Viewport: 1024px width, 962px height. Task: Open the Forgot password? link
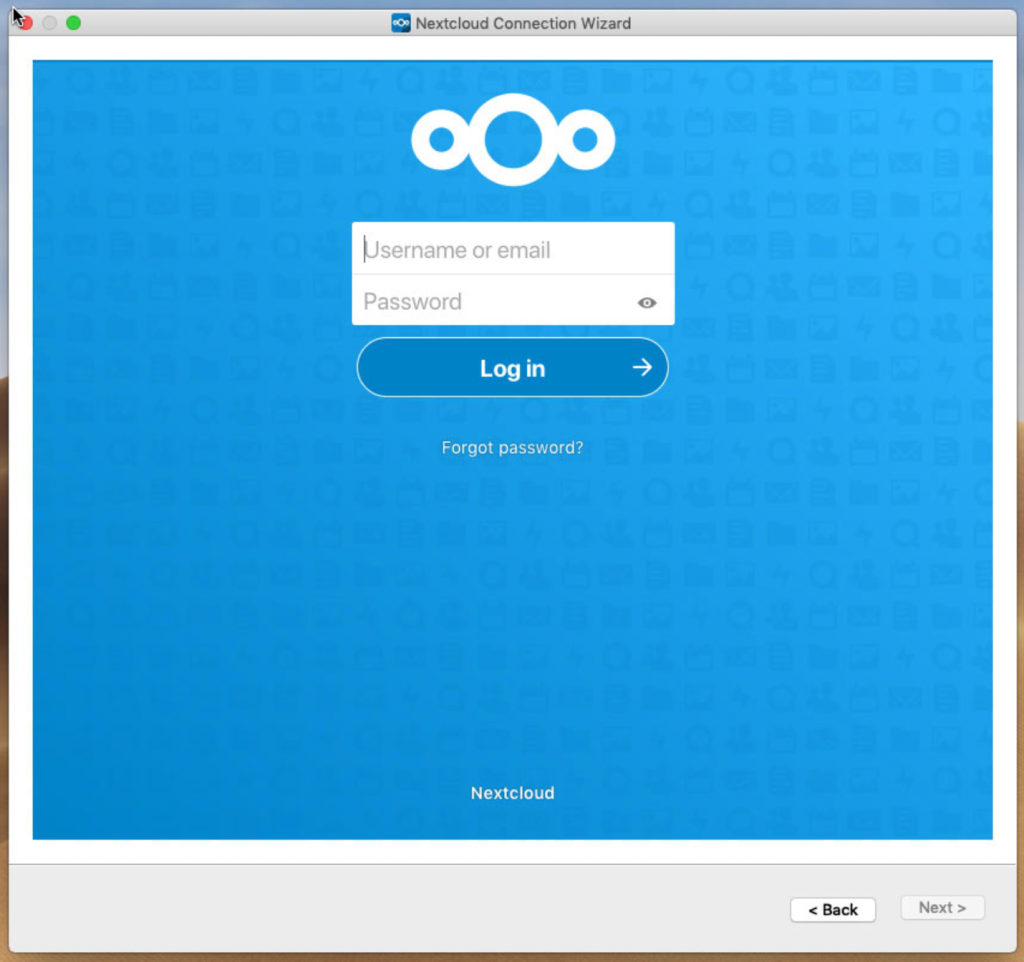click(512, 448)
